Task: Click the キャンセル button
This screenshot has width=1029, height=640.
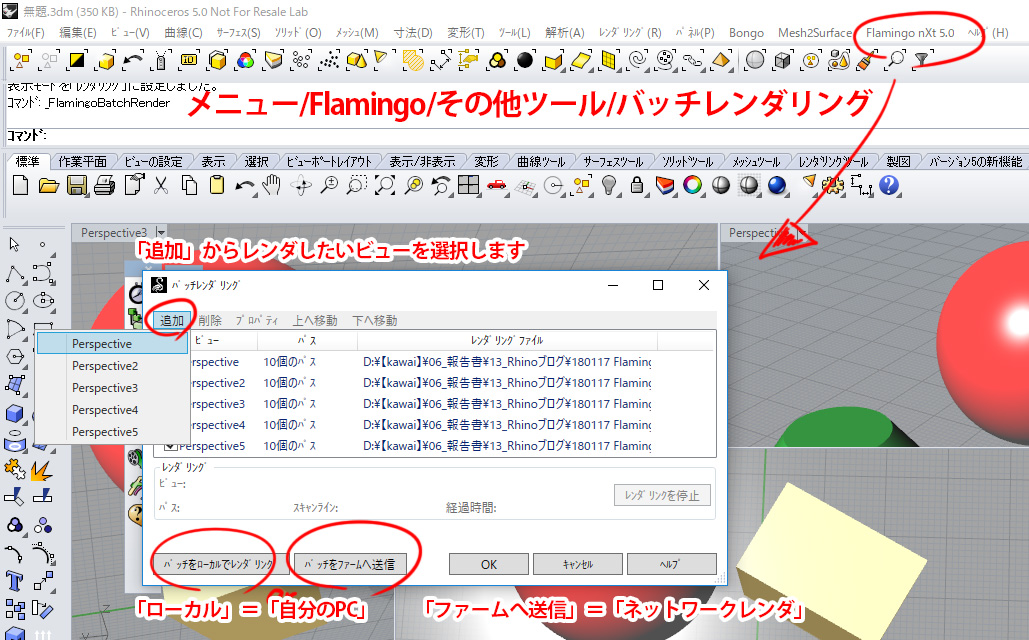Action: 578,564
